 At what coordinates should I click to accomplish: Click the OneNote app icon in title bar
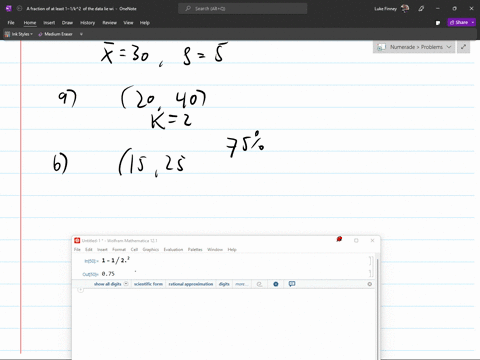9,9
